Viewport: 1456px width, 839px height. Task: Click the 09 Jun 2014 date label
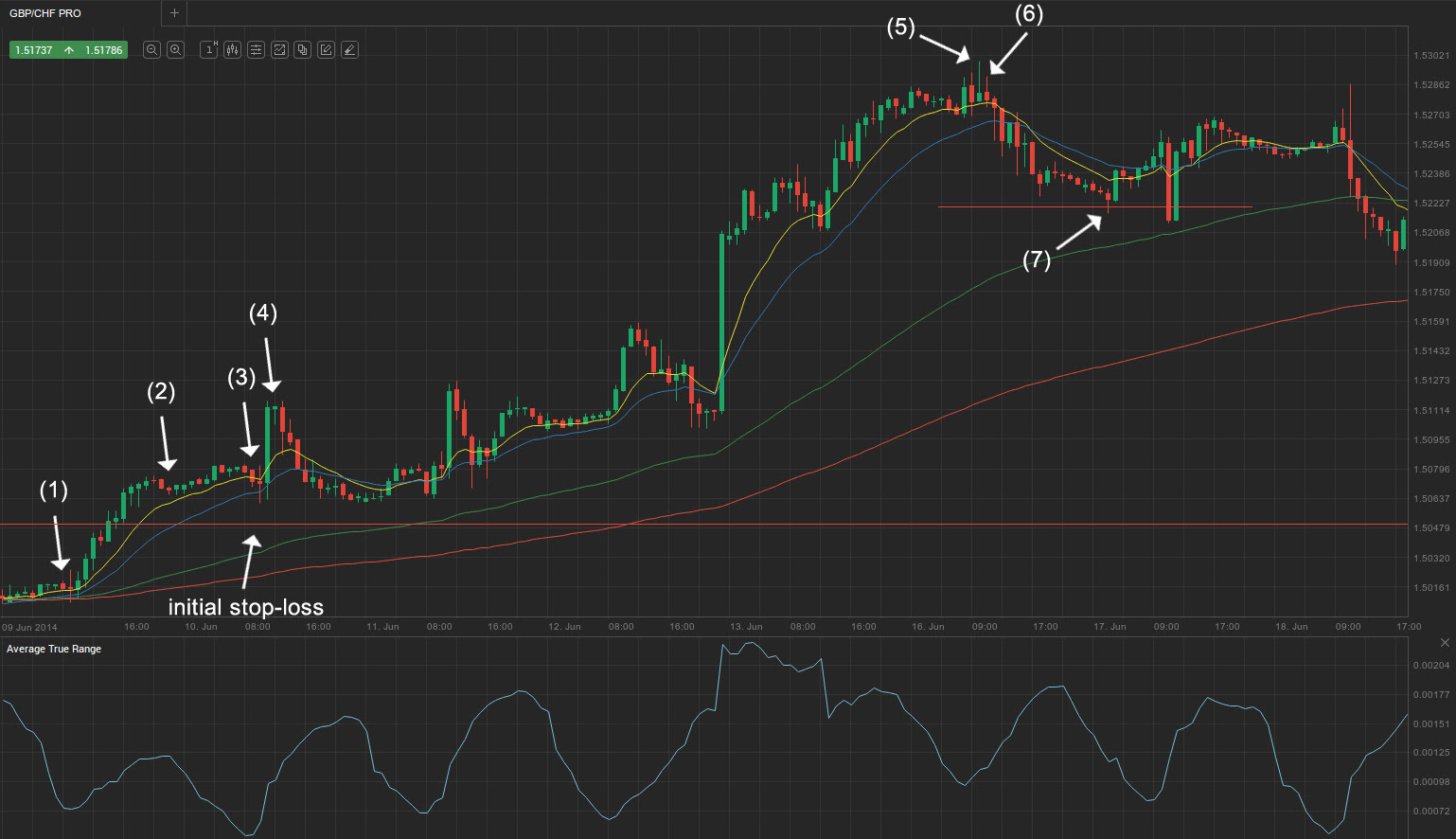click(x=29, y=627)
